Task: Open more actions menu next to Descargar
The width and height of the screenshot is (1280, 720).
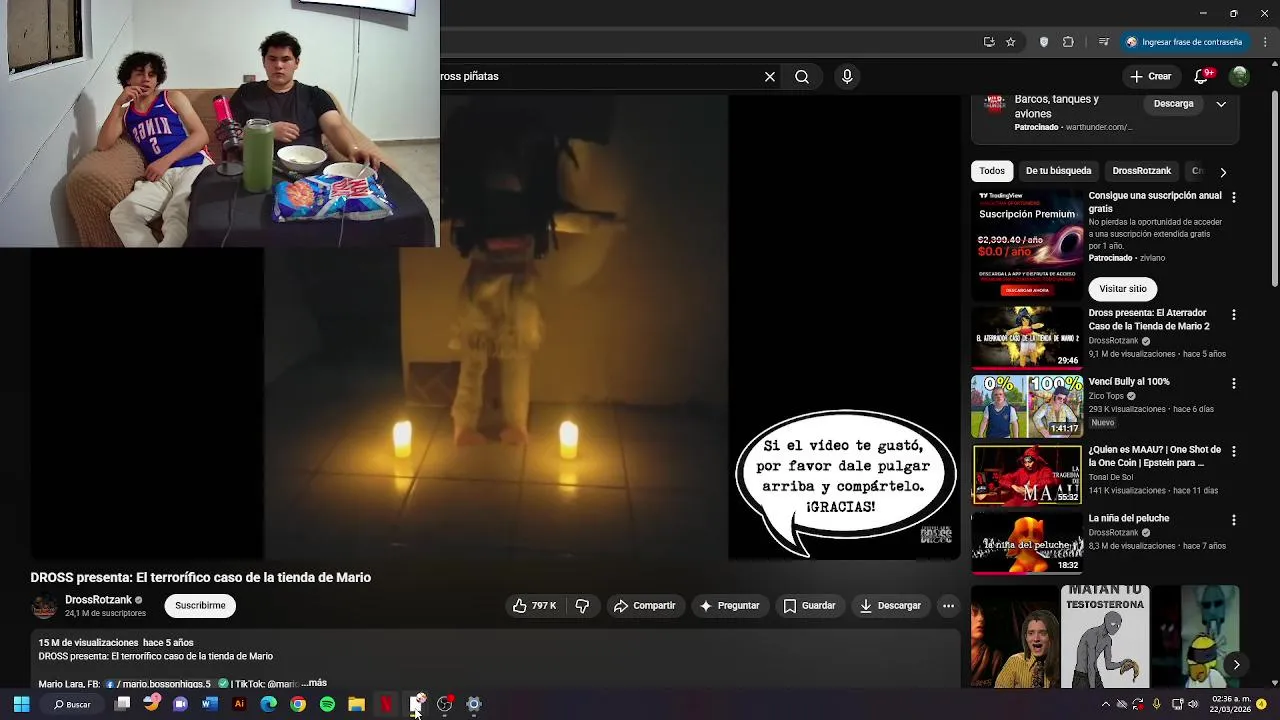Action: pos(948,606)
